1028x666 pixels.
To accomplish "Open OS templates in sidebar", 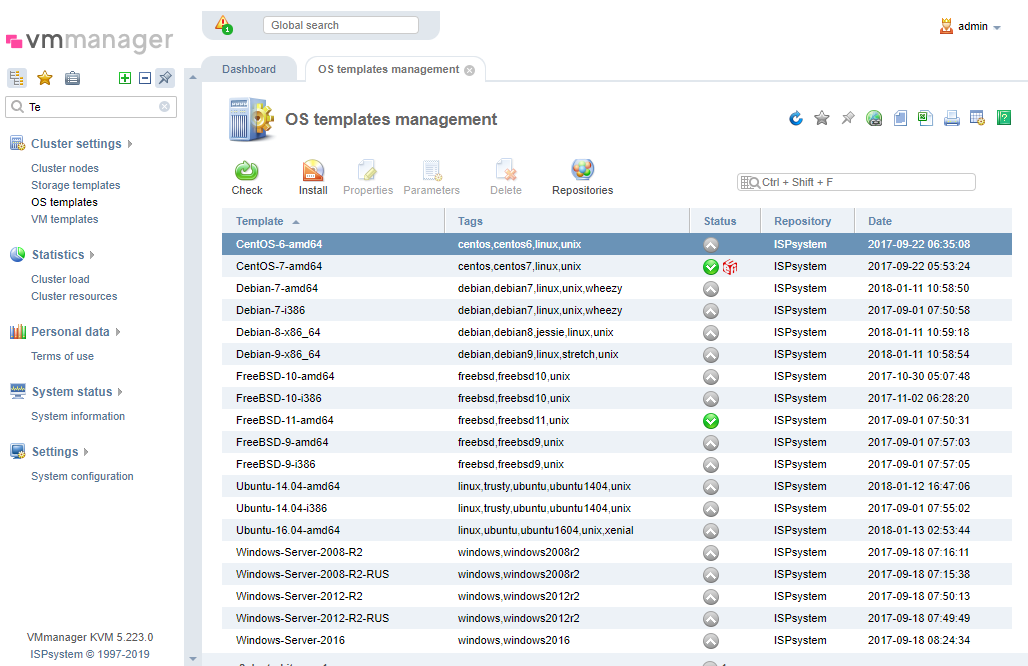I will (x=64, y=203).
